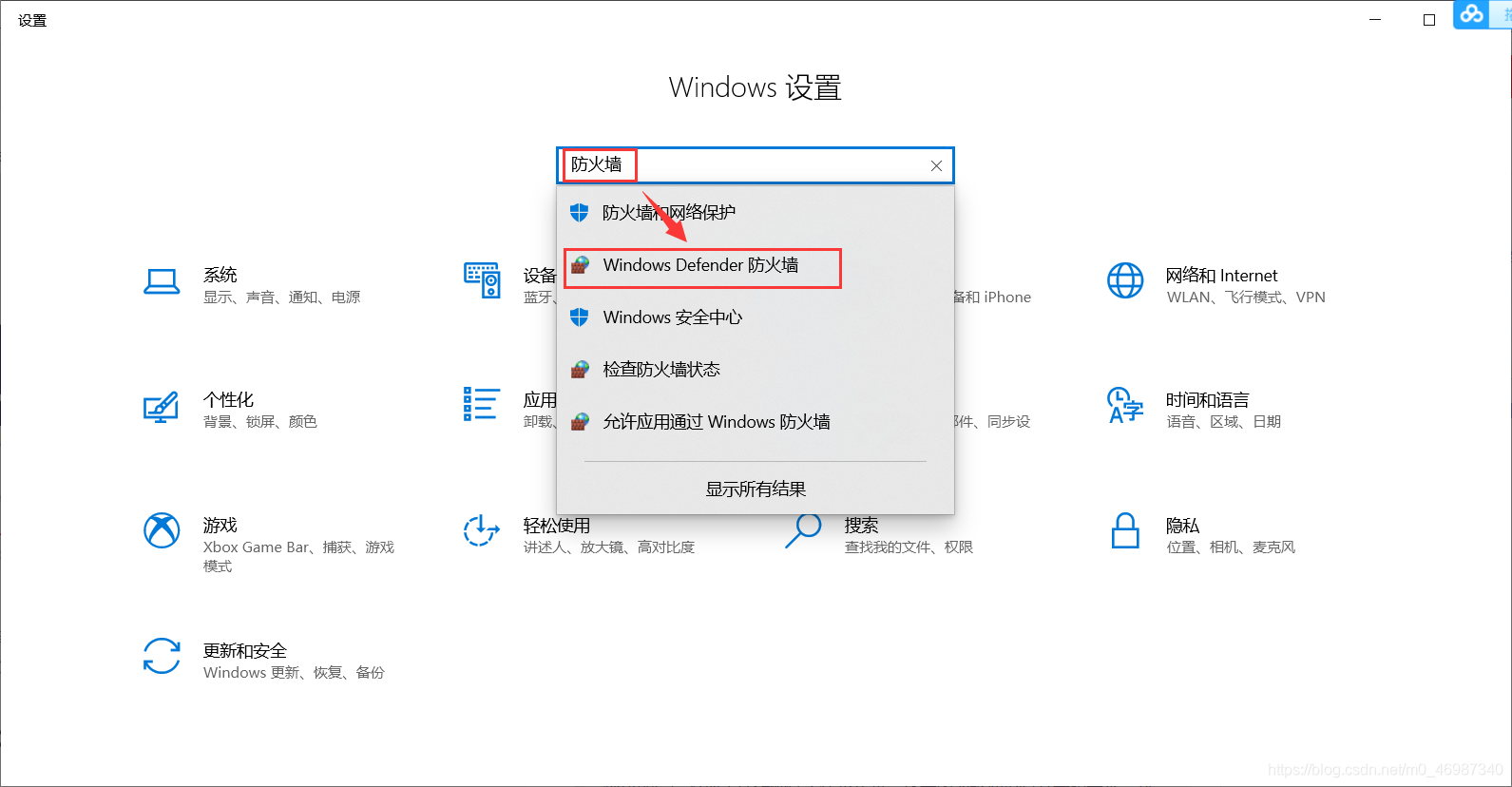Open the Personalization monitor brush icon
1512x787 pixels.
(x=161, y=407)
